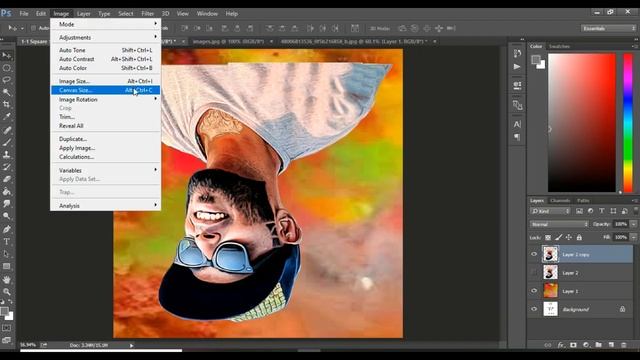This screenshot has height=360, width=640.
Task: Open Fill slider dropdown arrow
Action: pyautogui.click(x=633, y=237)
